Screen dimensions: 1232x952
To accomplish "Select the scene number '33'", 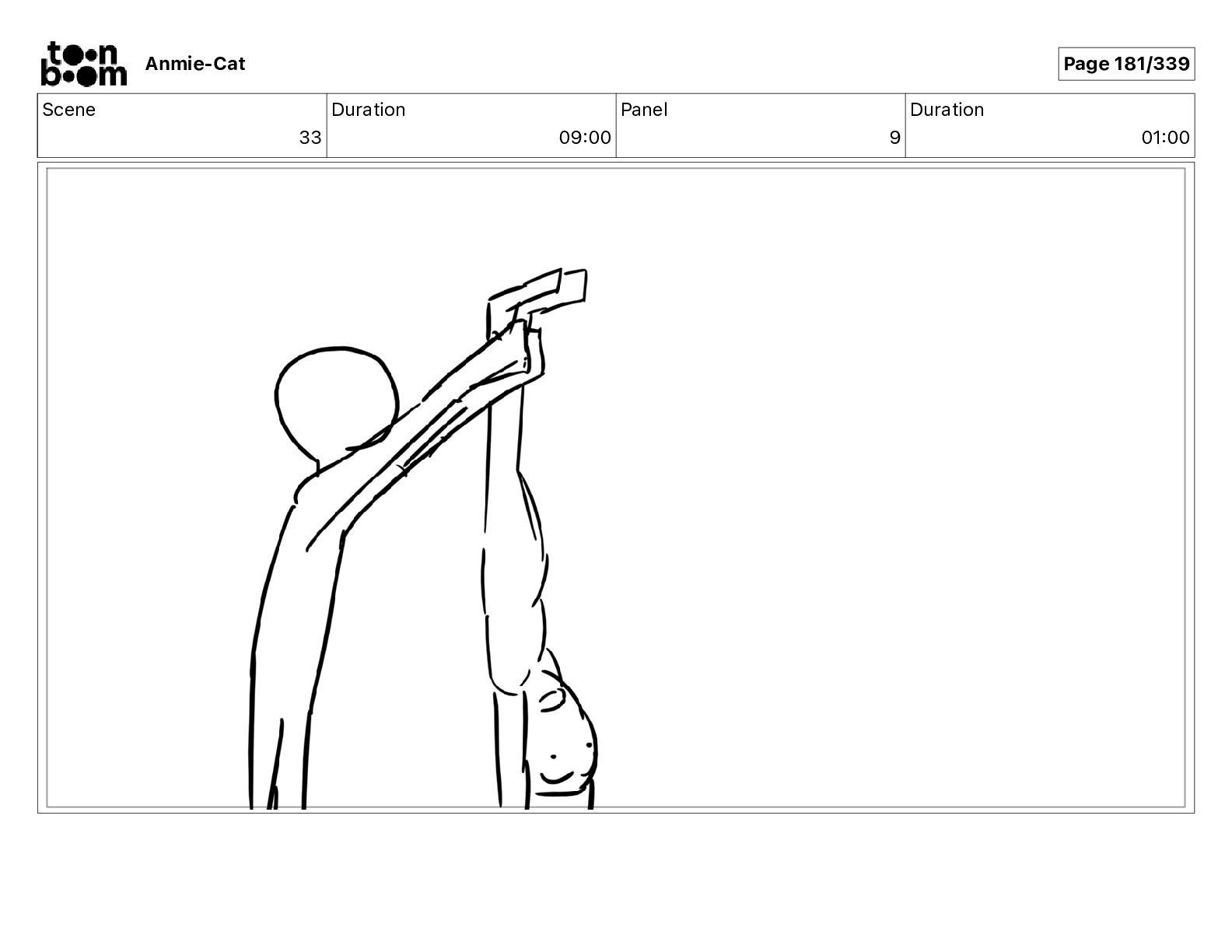I will click(x=310, y=138).
